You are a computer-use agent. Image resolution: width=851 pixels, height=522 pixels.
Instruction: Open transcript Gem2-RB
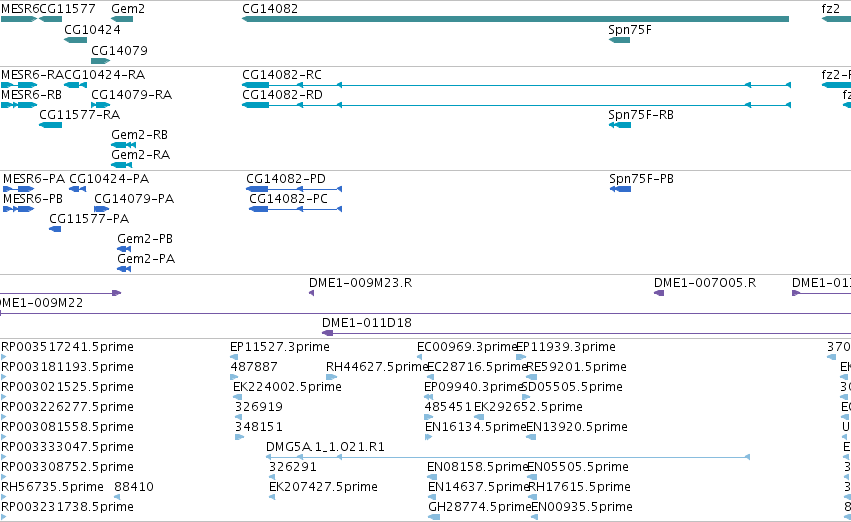[x=139, y=135]
